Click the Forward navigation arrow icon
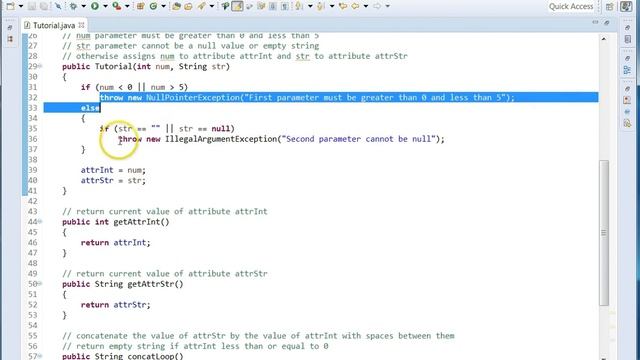The height and width of the screenshot is (360, 640). pos(377,6)
